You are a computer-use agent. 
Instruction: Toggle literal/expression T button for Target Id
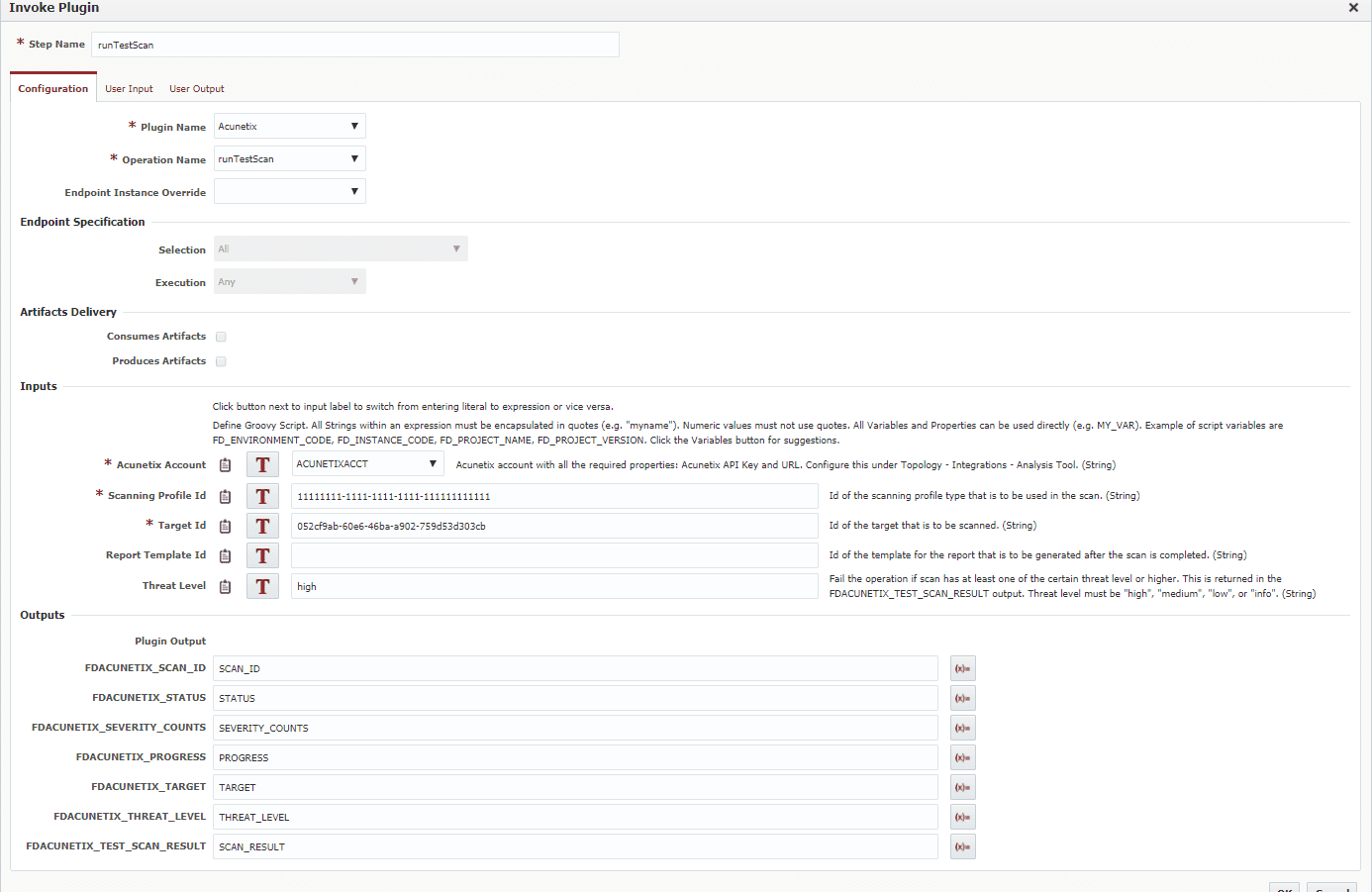pyautogui.click(x=262, y=526)
